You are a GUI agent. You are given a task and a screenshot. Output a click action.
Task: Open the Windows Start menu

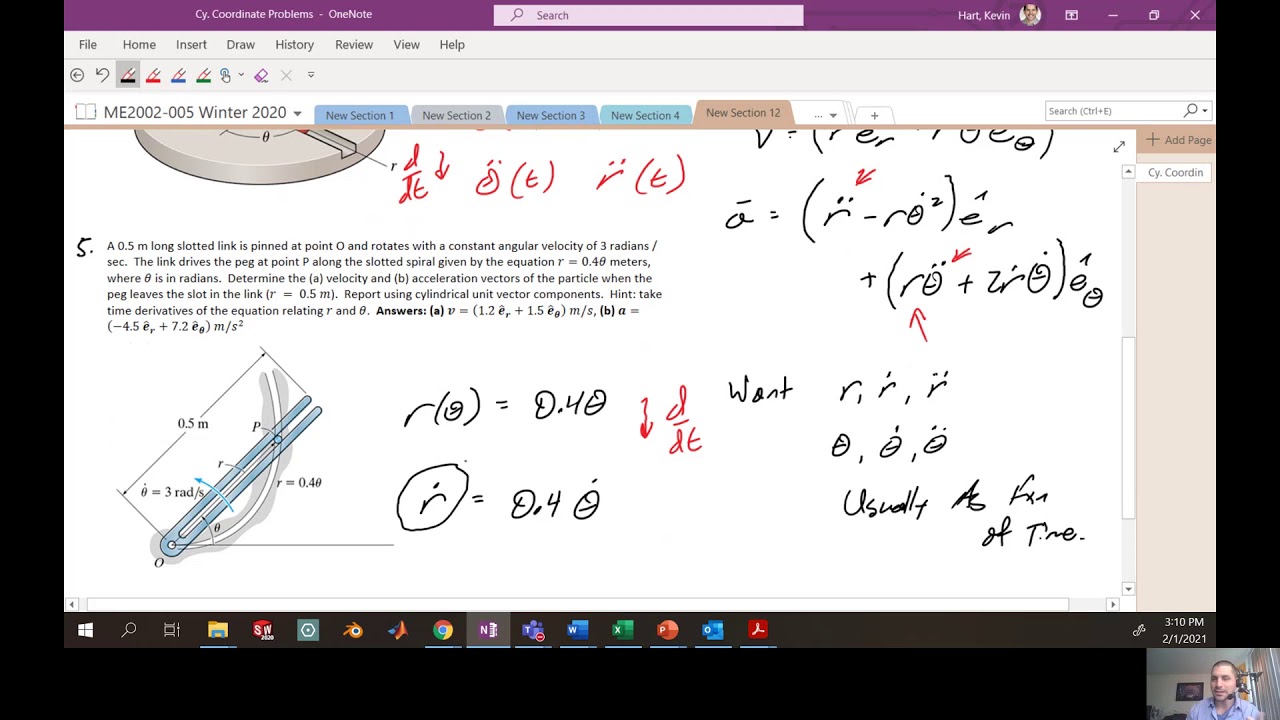point(85,630)
